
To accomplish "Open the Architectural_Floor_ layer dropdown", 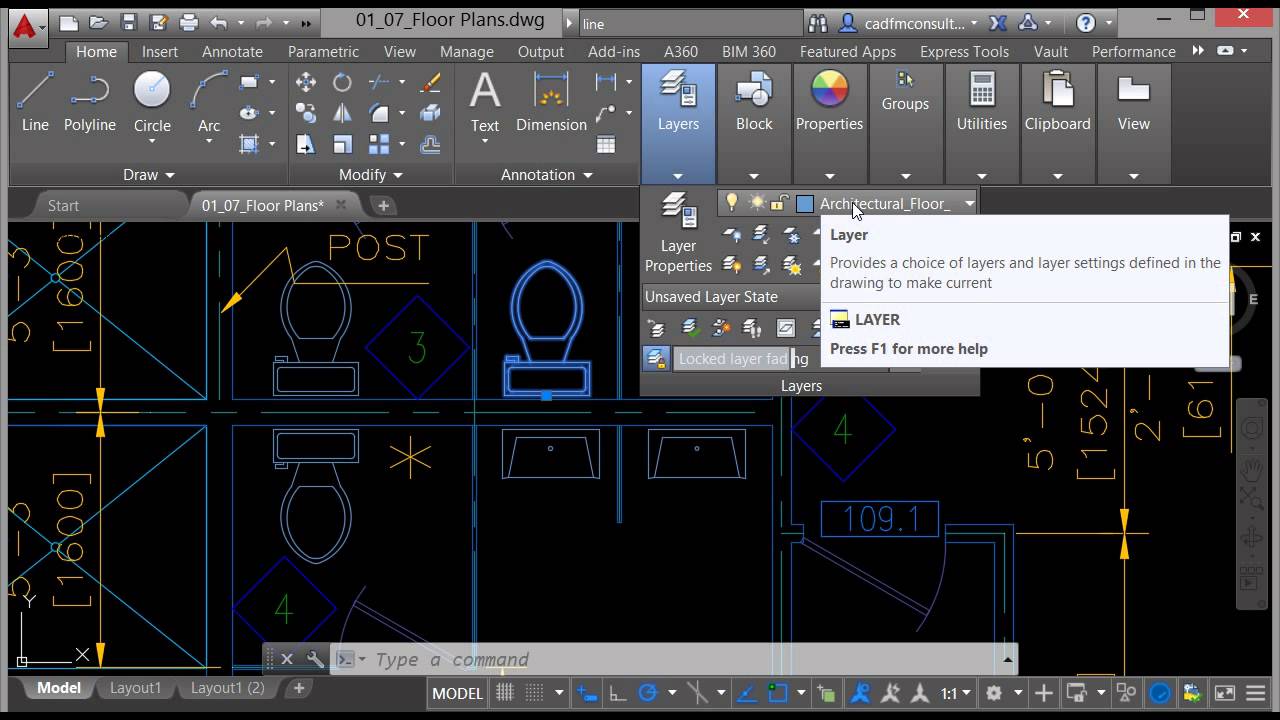I will (x=968, y=203).
